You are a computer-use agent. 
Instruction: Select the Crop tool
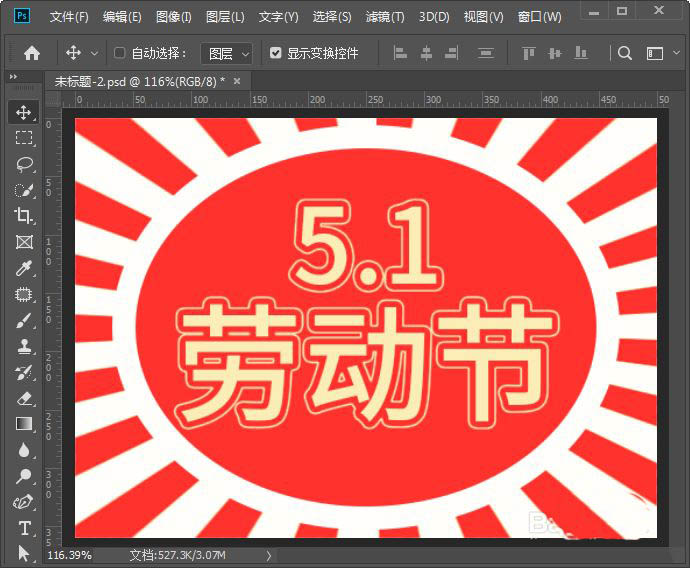coord(24,216)
